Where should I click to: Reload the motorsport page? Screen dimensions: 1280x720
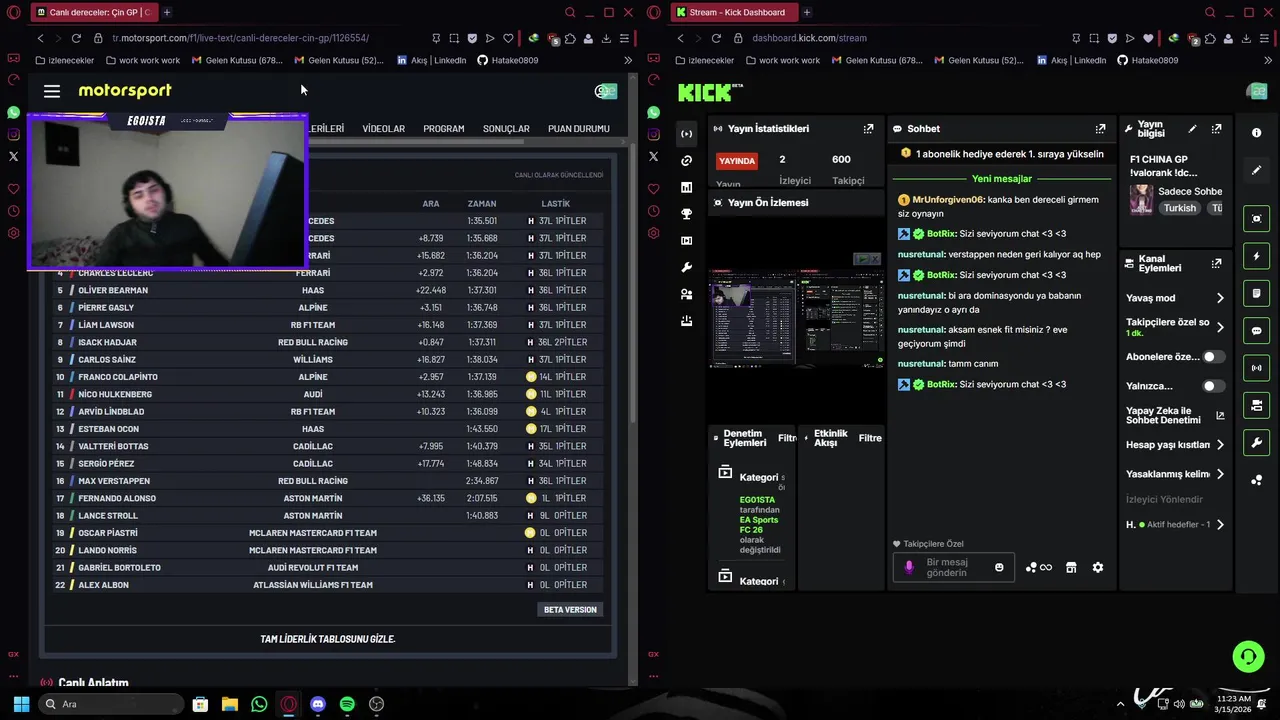click(x=76, y=38)
